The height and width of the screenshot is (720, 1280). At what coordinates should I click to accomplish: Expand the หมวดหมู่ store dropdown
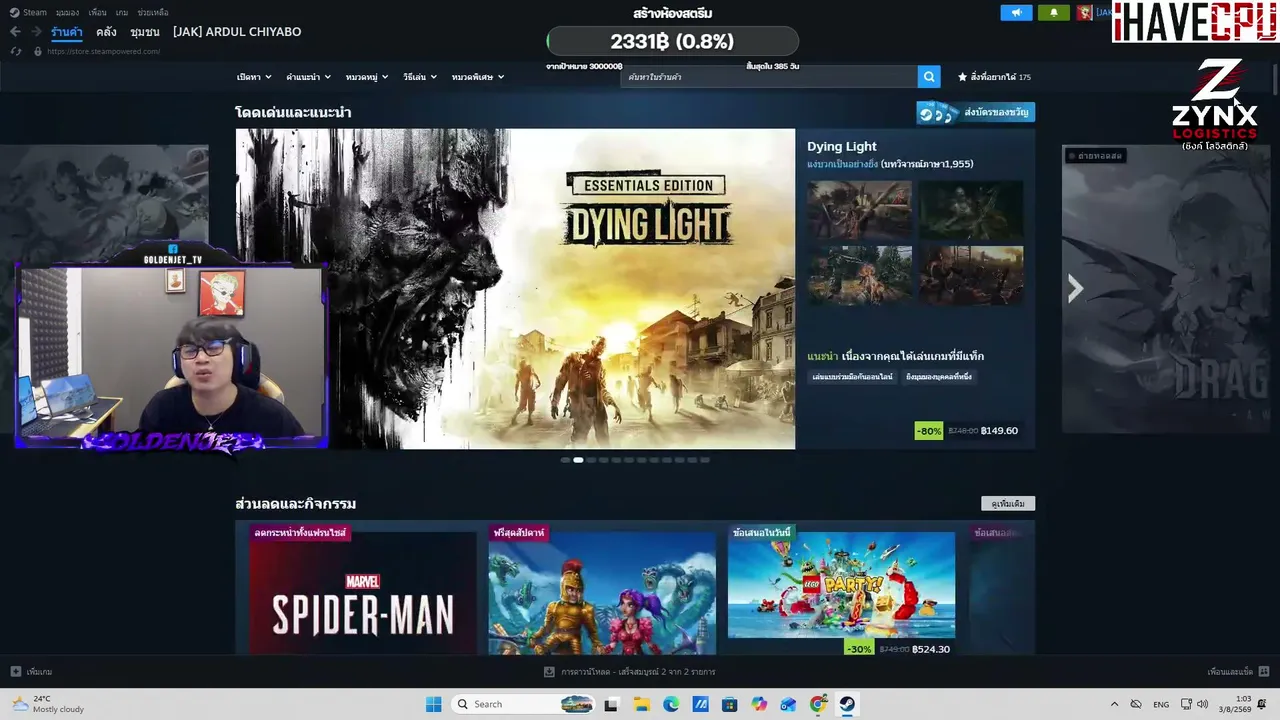(367, 77)
